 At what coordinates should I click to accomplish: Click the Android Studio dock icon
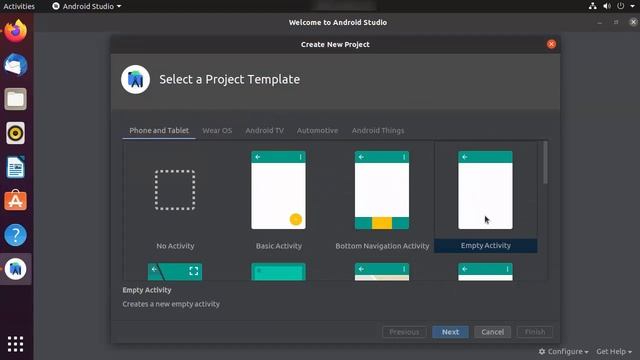click(x=16, y=269)
